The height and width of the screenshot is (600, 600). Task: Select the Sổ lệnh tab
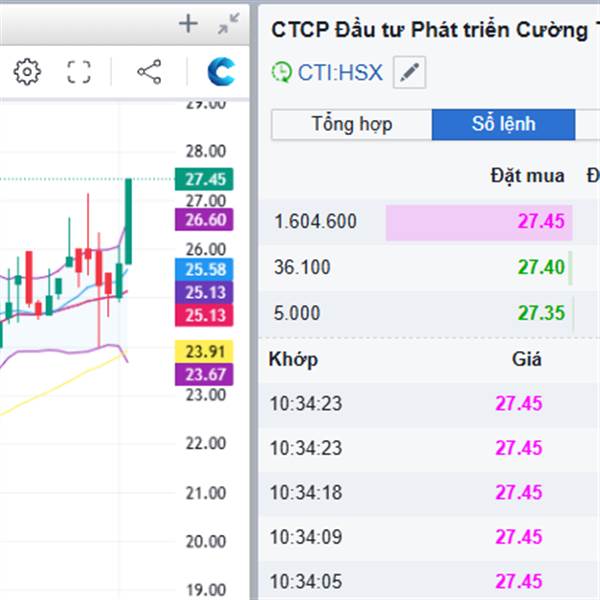pos(504,124)
